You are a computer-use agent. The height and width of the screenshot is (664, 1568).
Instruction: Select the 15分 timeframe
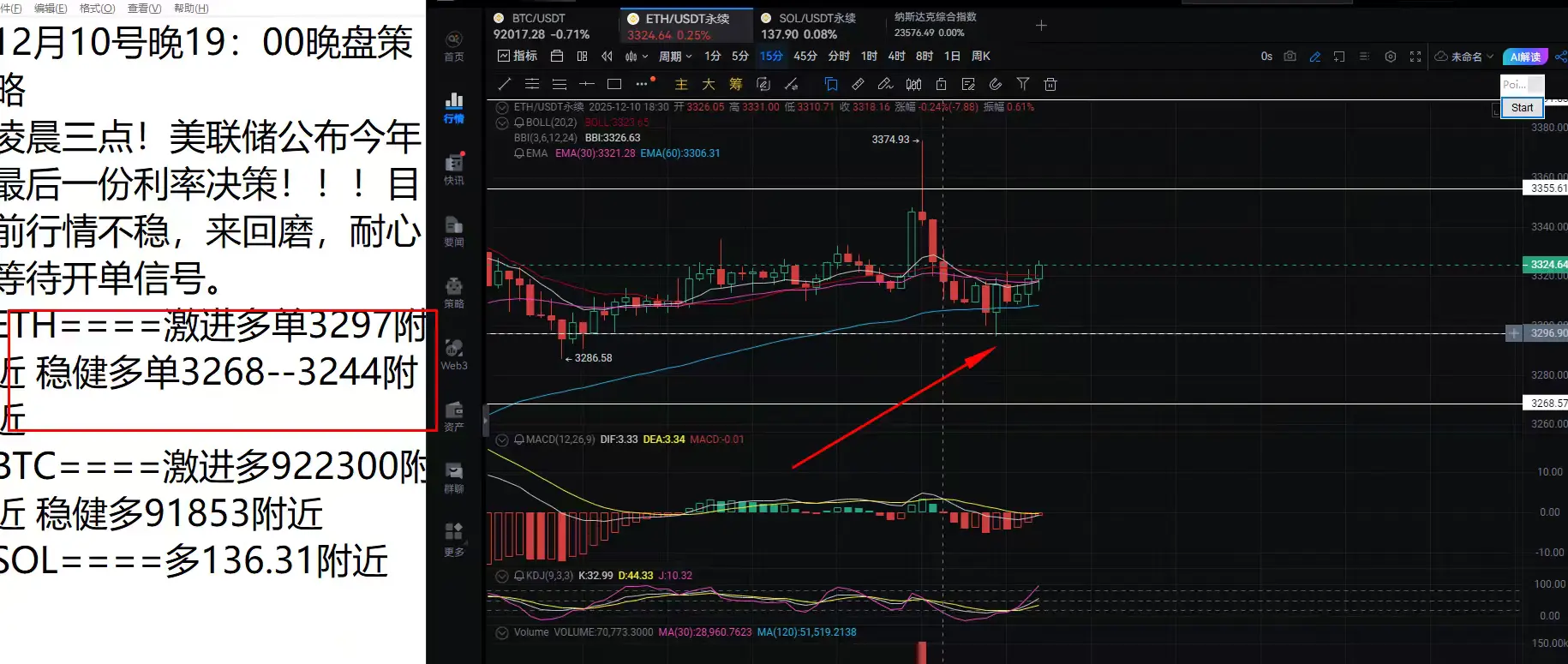pyautogui.click(x=771, y=57)
